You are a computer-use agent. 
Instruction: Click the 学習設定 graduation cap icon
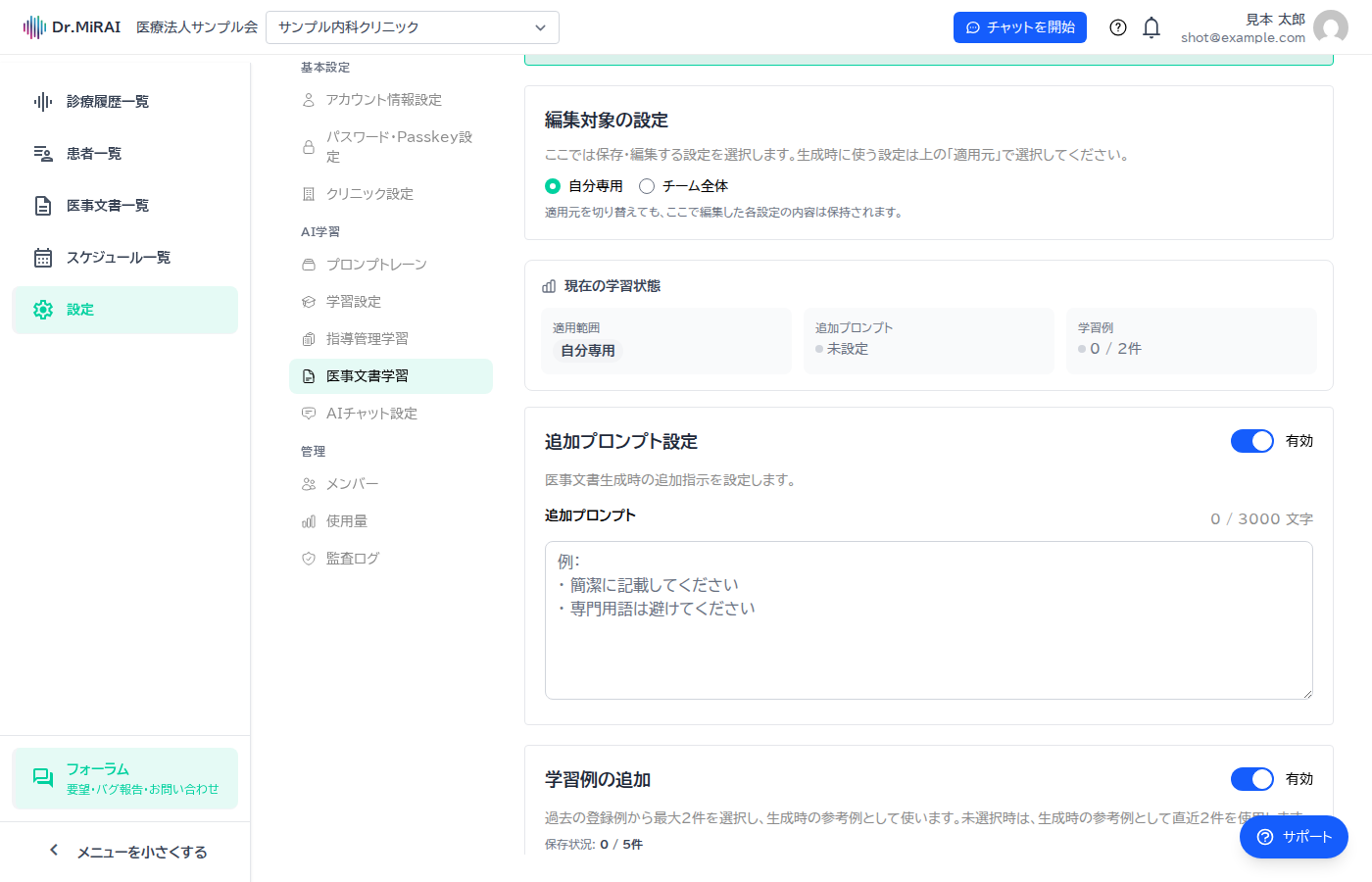click(x=309, y=302)
